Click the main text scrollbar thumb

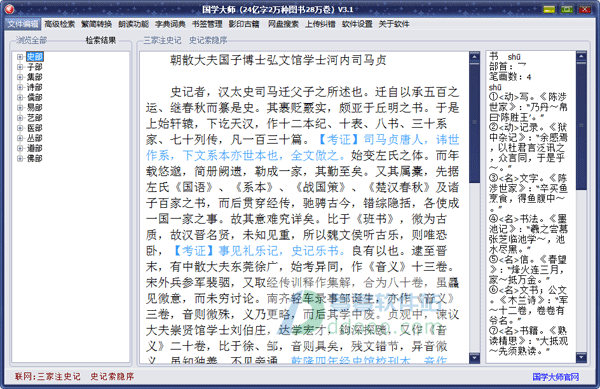click(474, 123)
